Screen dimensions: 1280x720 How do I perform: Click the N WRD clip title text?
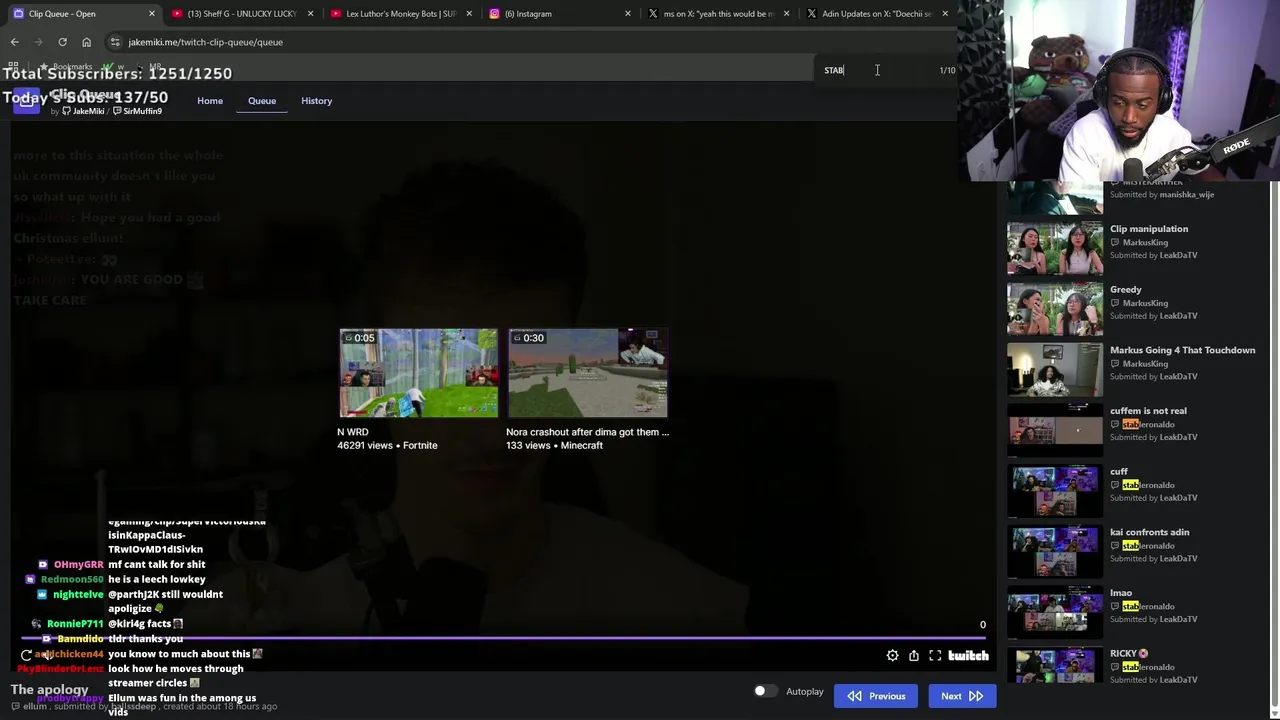tap(352, 432)
